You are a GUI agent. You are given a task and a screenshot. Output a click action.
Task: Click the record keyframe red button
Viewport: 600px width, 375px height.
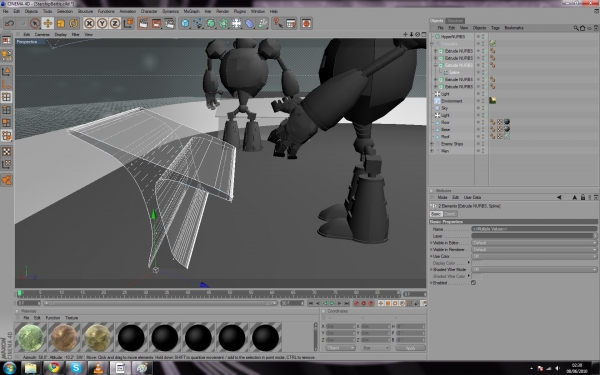point(356,303)
